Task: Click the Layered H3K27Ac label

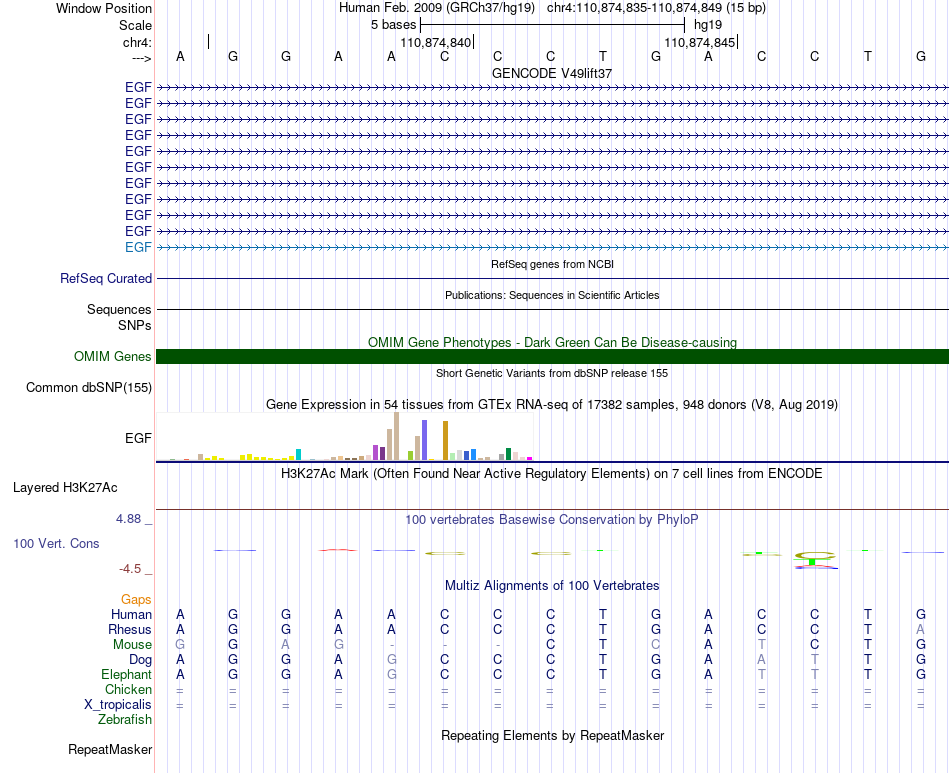Action: [x=65, y=488]
